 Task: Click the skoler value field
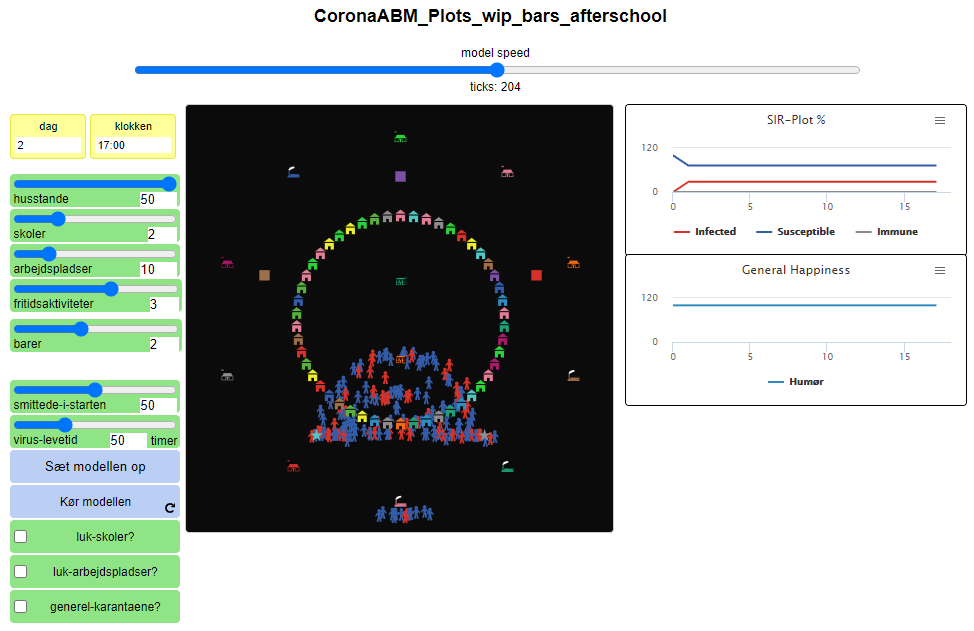tap(162, 234)
